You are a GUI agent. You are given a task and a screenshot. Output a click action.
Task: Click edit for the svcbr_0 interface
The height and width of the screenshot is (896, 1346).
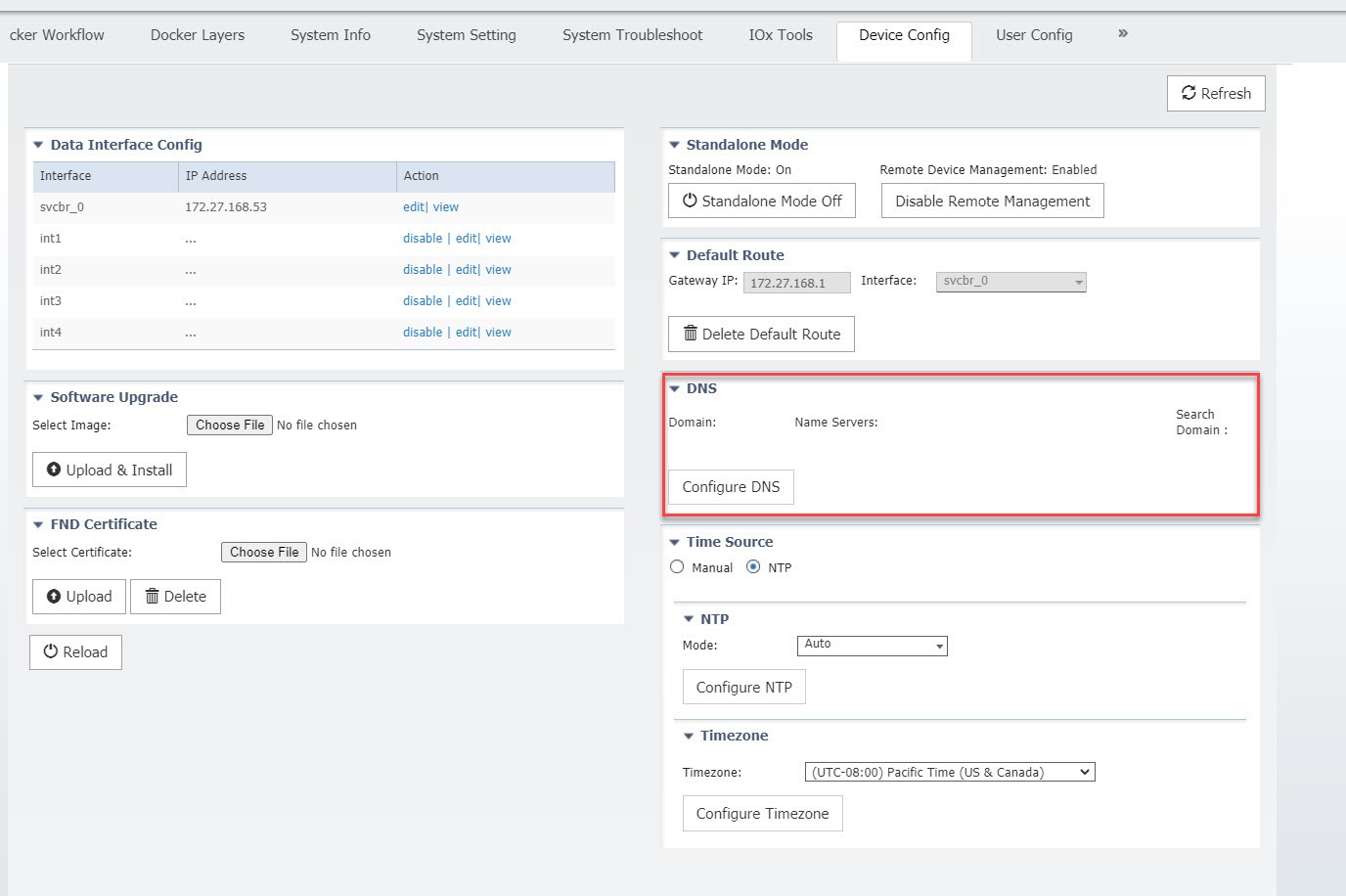(413, 207)
